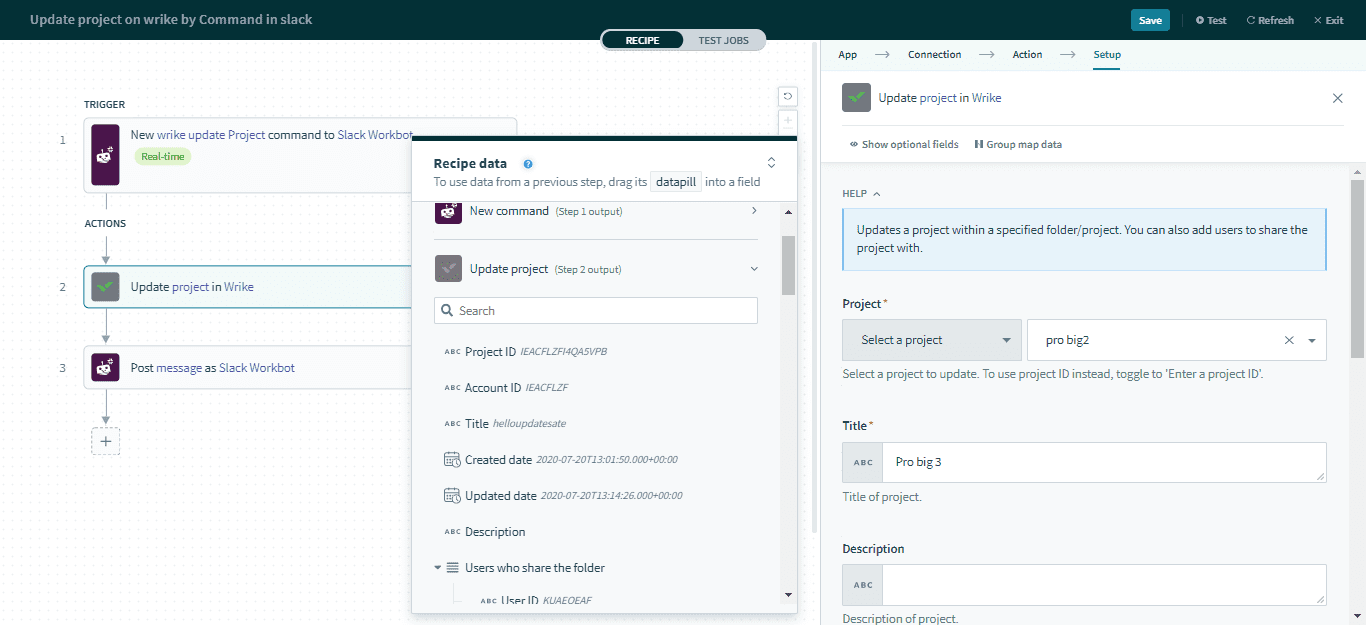Go to the Action tab
The image size is (1366, 625).
pos(1027,55)
